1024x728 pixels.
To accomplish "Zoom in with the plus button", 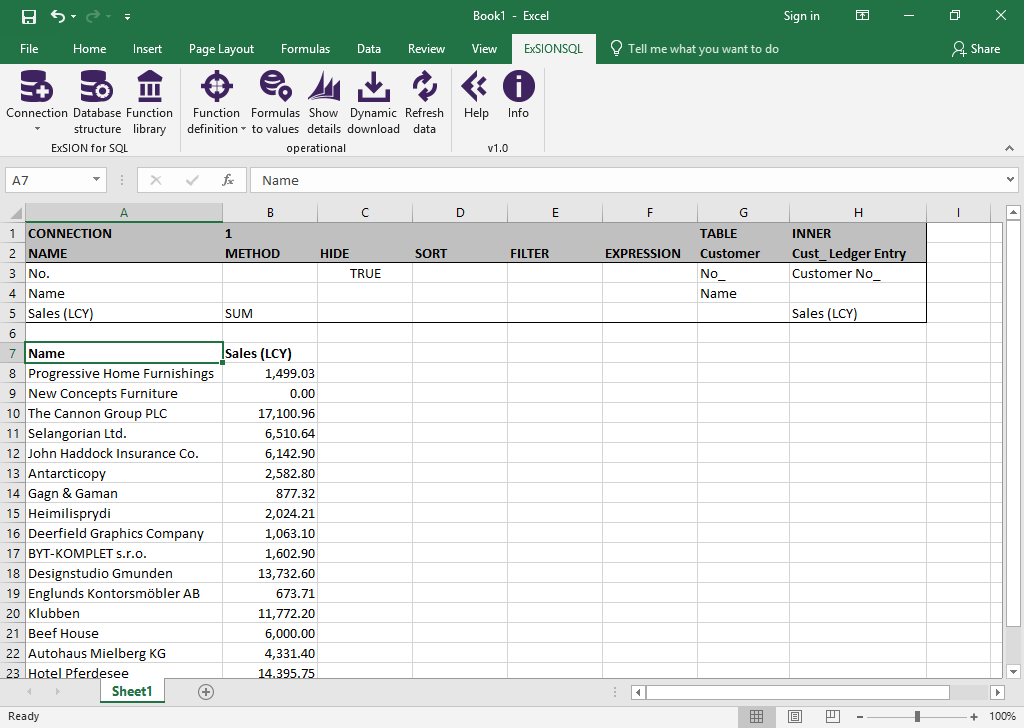I will click(974, 716).
